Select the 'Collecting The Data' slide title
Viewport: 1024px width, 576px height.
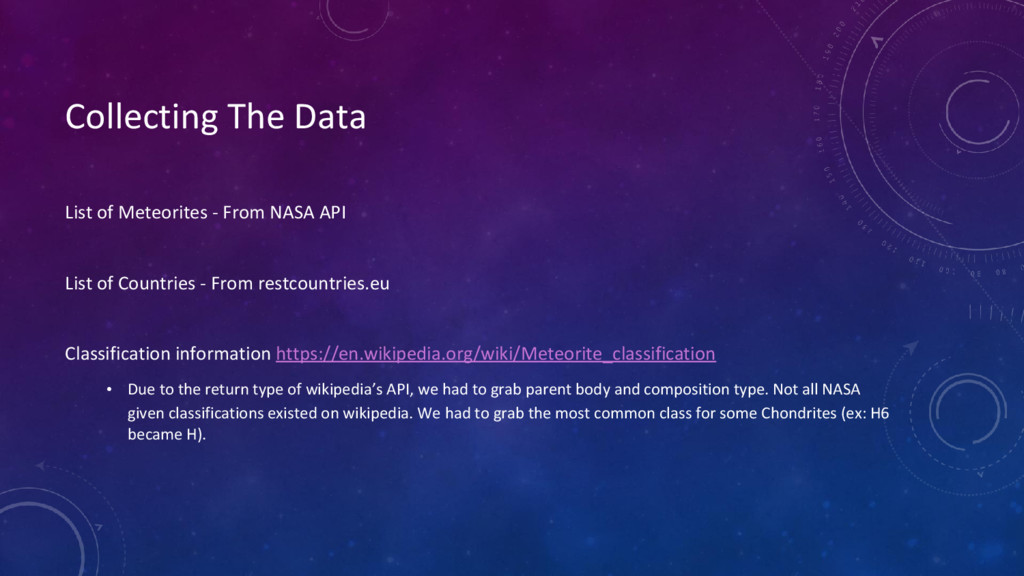pyautogui.click(x=216, y=117)
